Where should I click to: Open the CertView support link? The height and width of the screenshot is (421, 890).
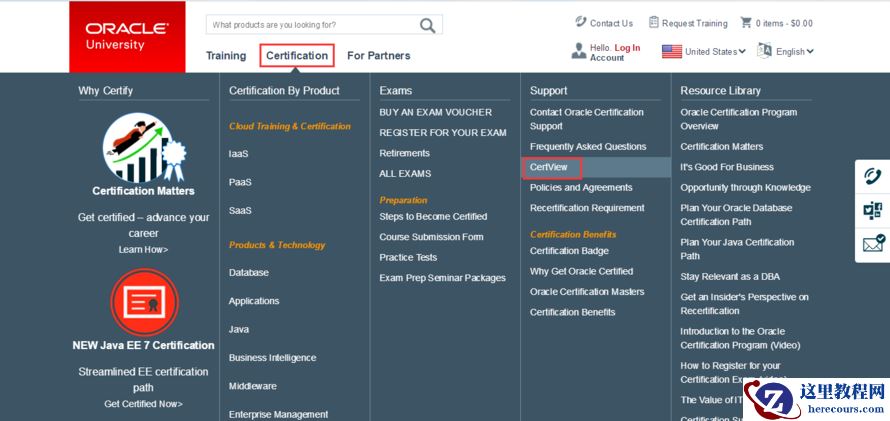pos(549,167)
